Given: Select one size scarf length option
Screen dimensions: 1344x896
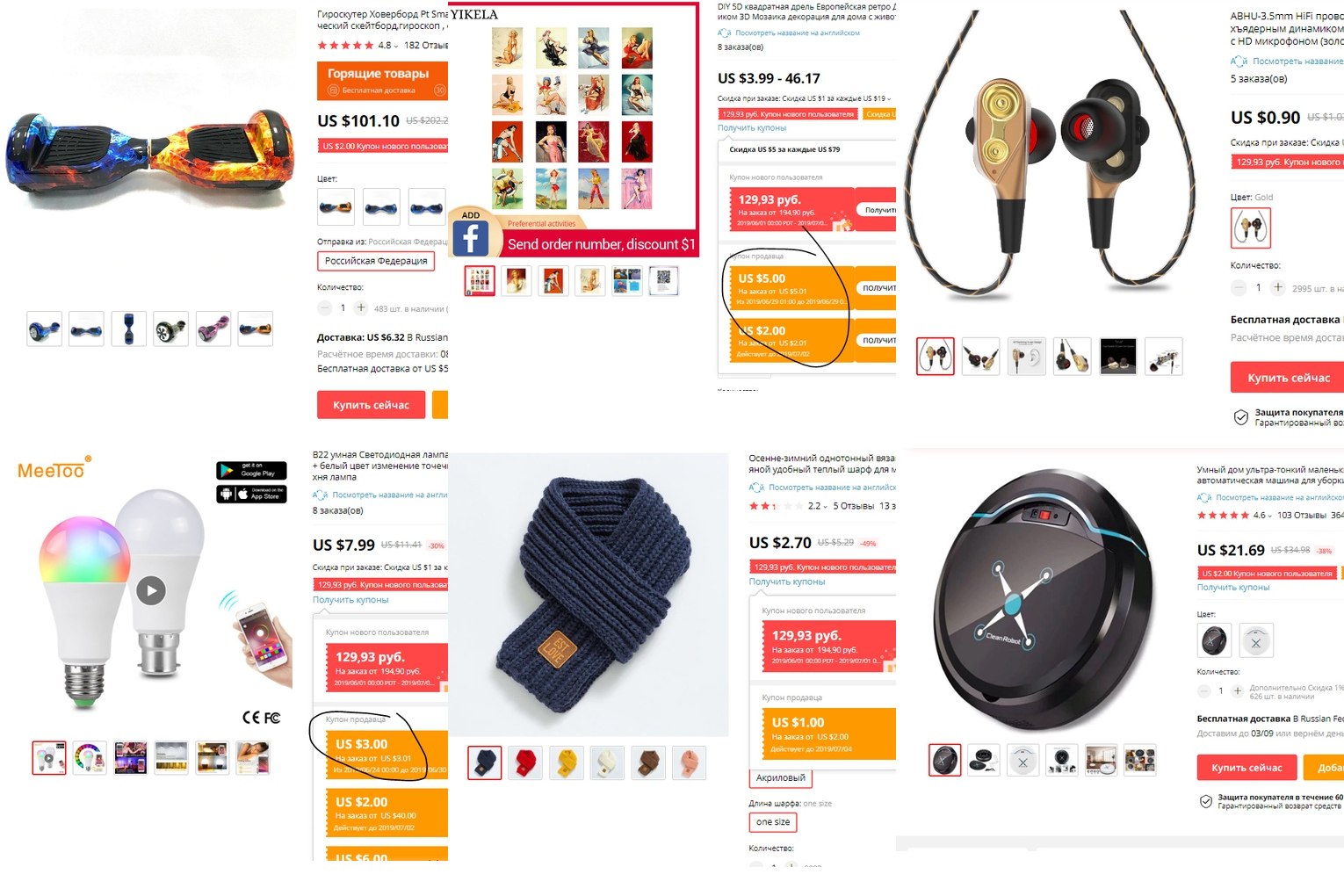Looking at the screenshot, I should [x=773, y=822].
